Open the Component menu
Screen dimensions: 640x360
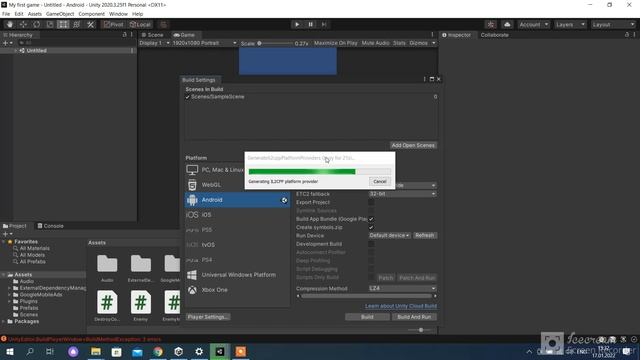pos(91,14)
